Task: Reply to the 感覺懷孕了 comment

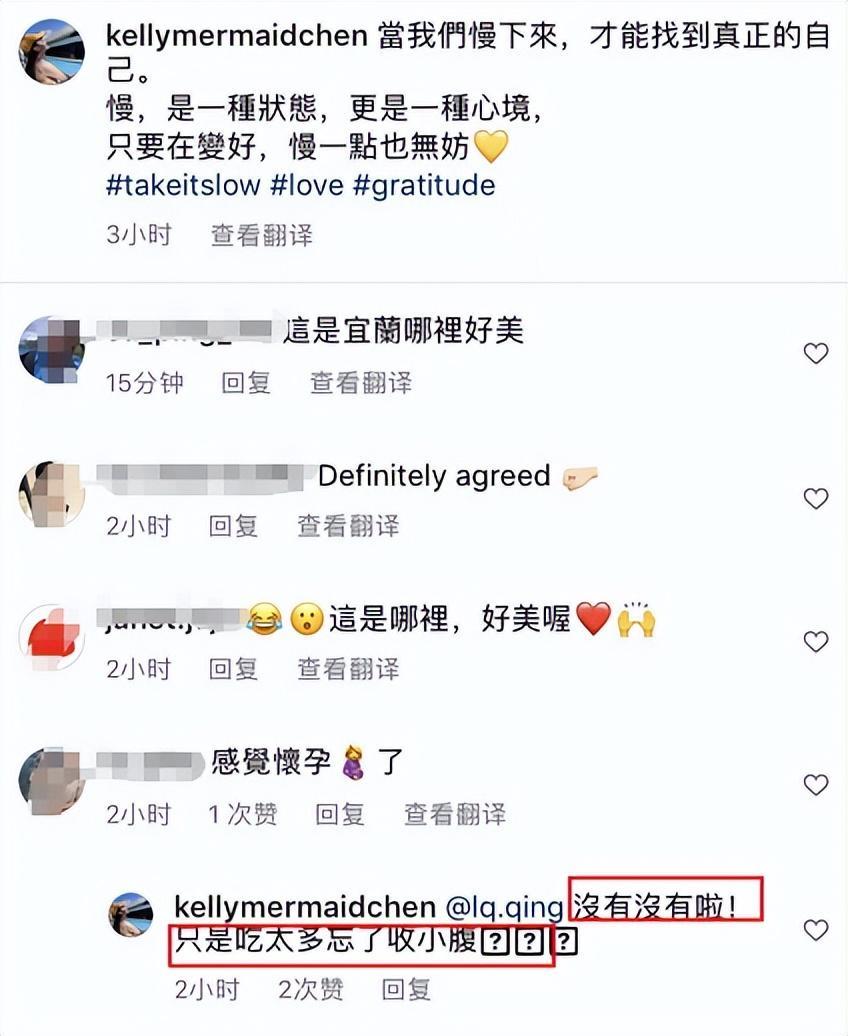Action: pyautogui.click(x=340, y=814)
